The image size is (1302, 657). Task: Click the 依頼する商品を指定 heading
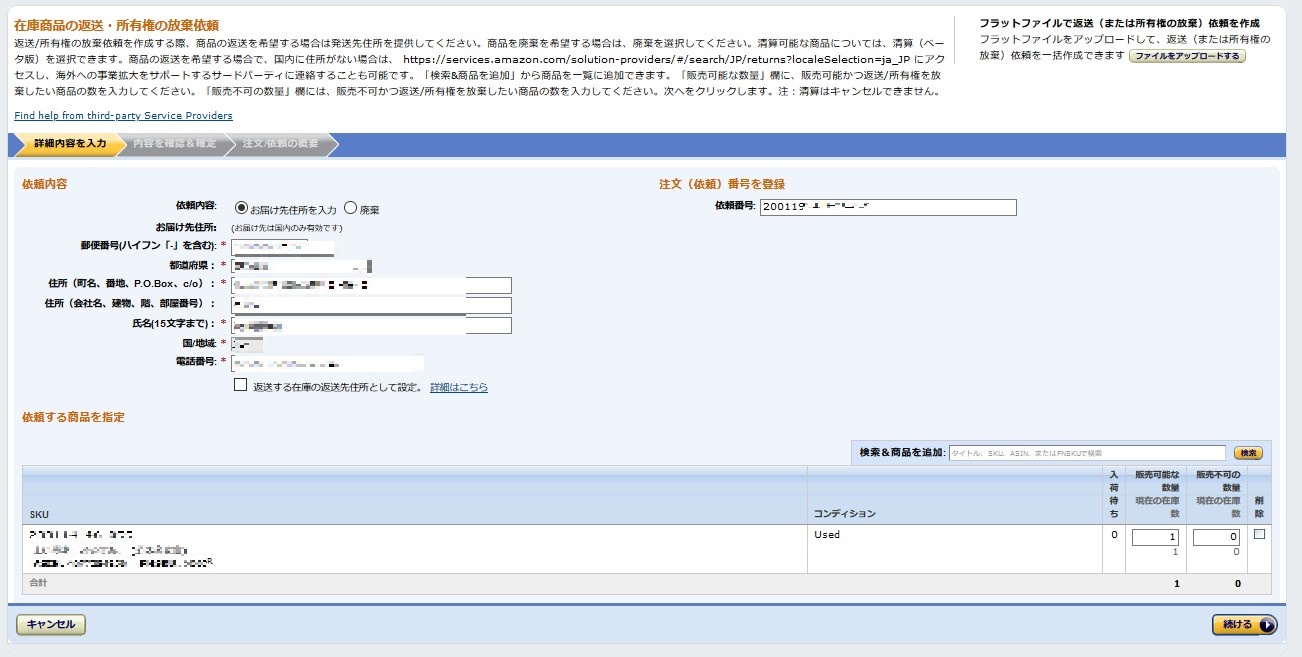(x=73, y=417)
